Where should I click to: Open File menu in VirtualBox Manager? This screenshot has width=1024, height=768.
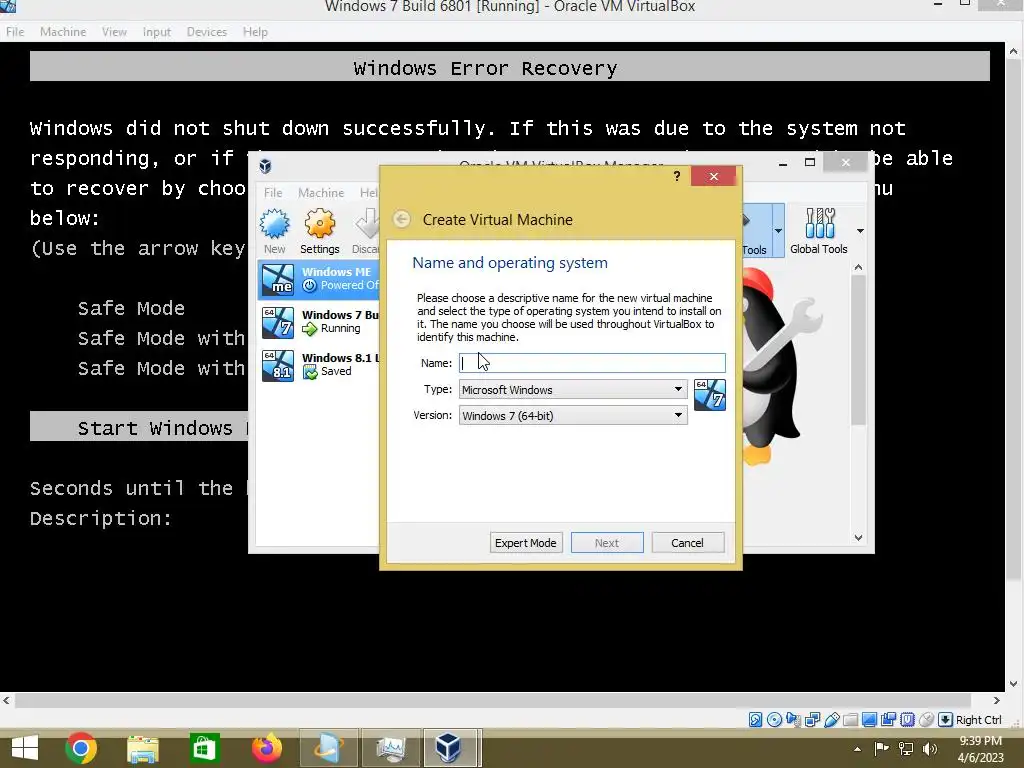pyautogui.click(x=273, y=193)
